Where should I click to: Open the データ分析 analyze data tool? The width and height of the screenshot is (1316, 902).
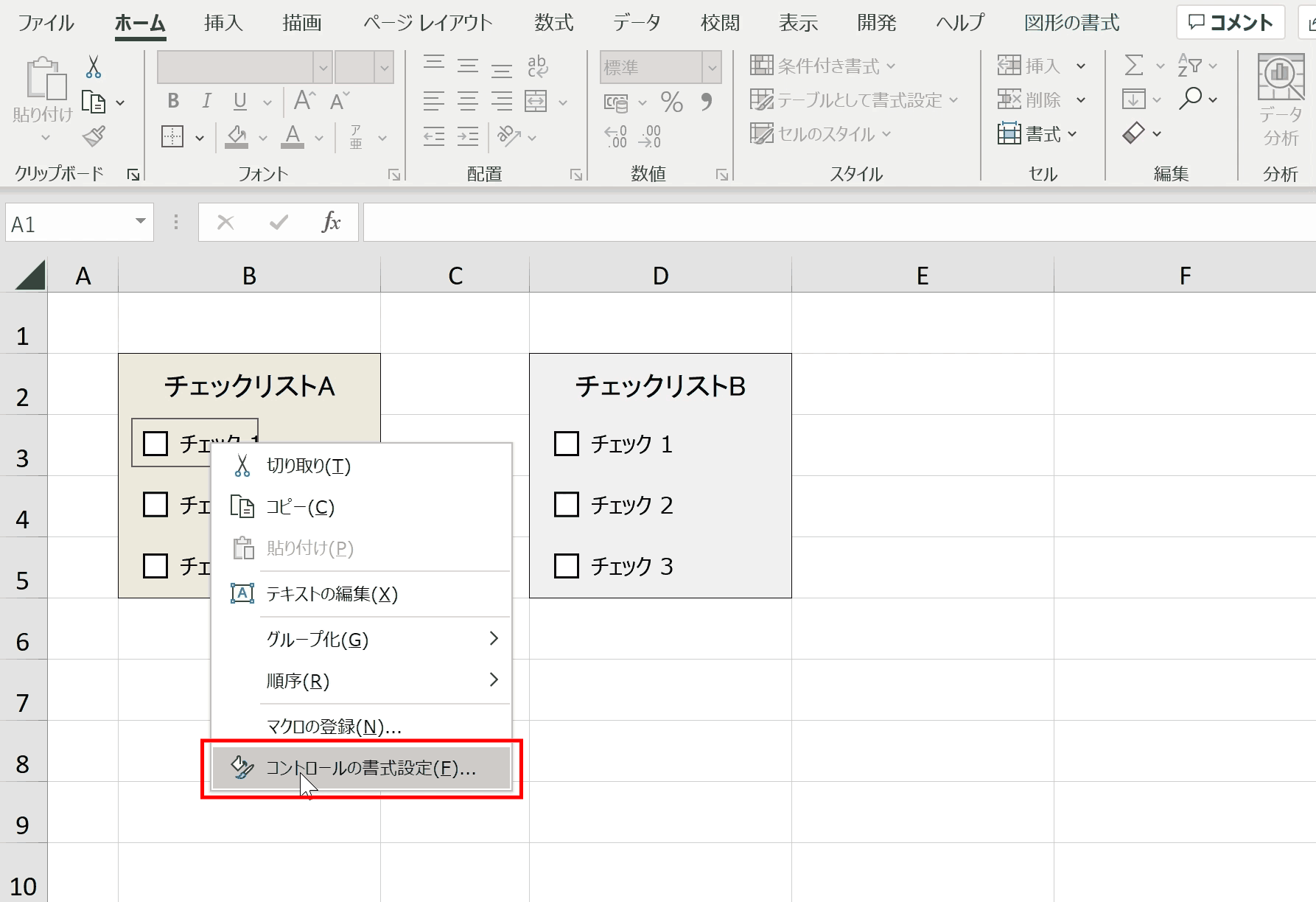1281,99
